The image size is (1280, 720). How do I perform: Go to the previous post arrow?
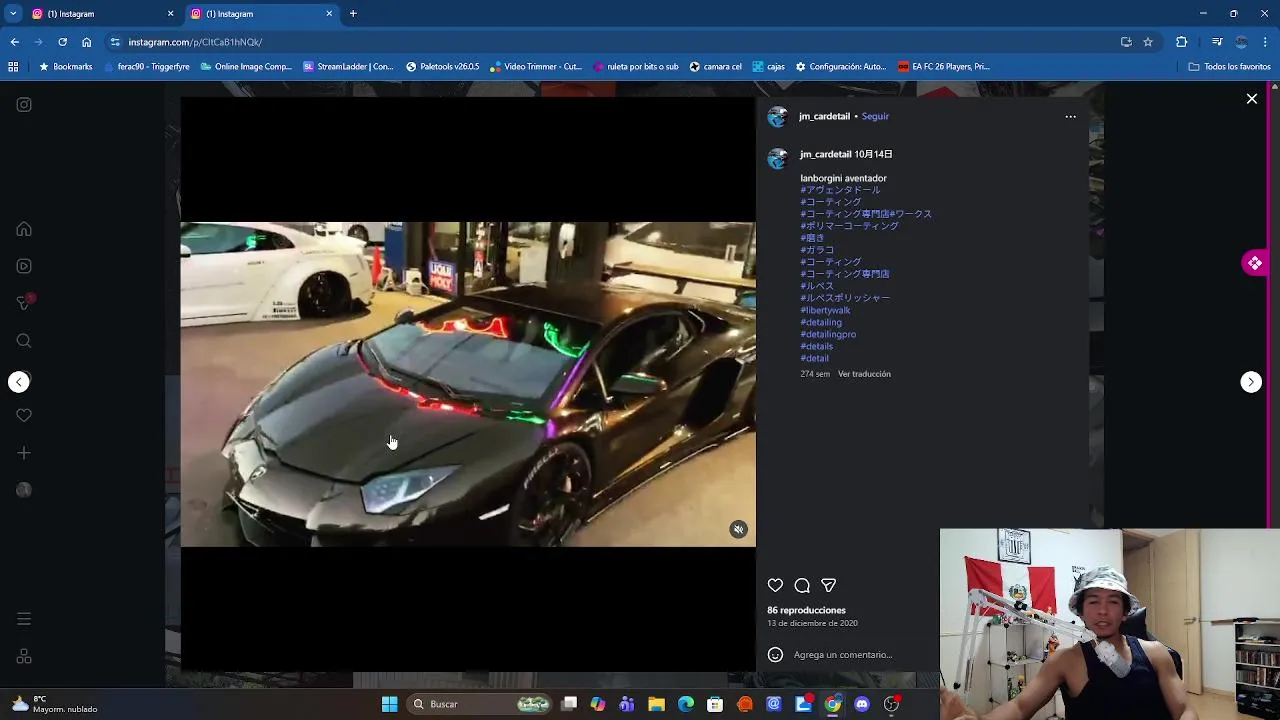[19, 382]
